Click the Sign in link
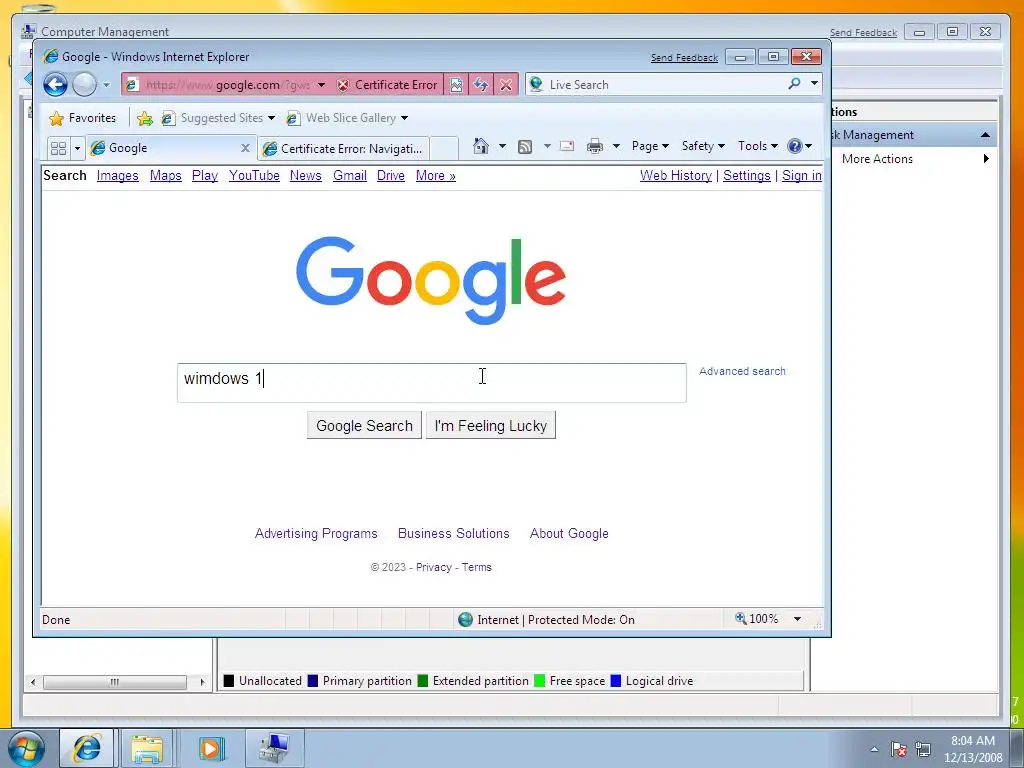The height and width of the screenshot is (768, 1024). [802, 176]
